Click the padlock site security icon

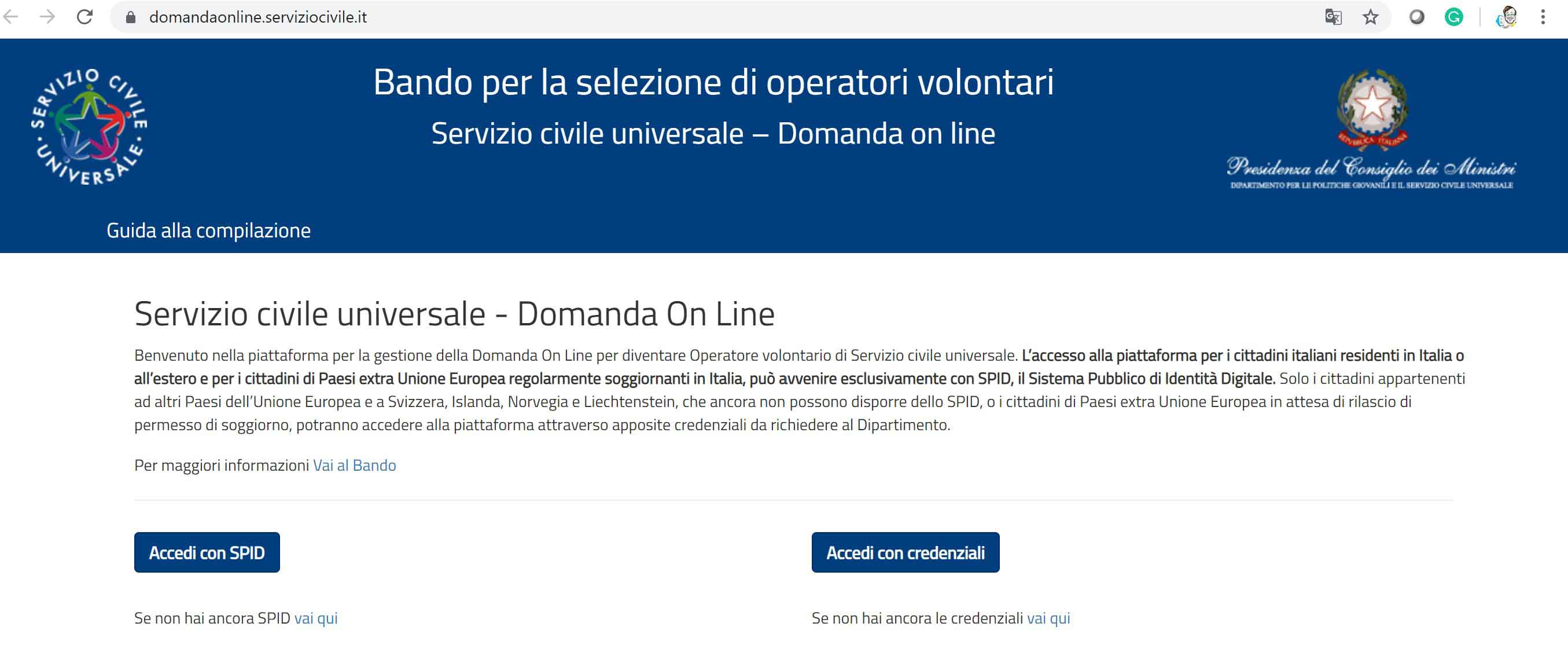(x=130, y=17)
